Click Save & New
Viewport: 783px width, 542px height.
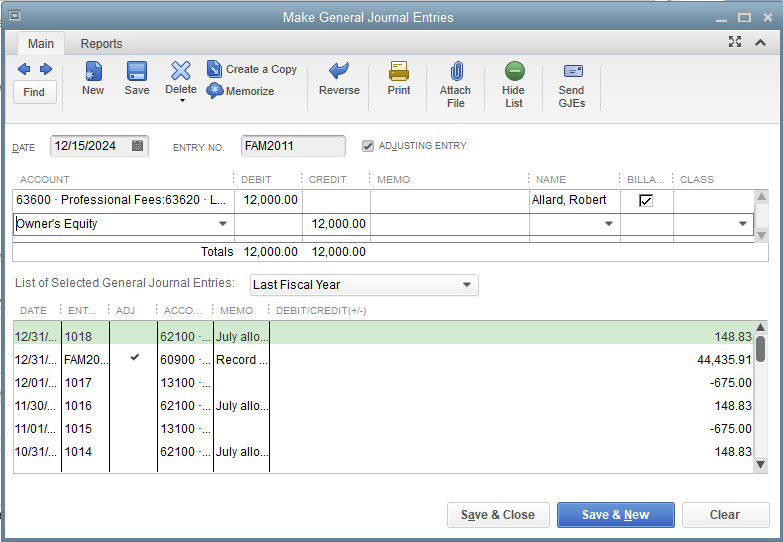pyautogui.click(x=616, y=515)
